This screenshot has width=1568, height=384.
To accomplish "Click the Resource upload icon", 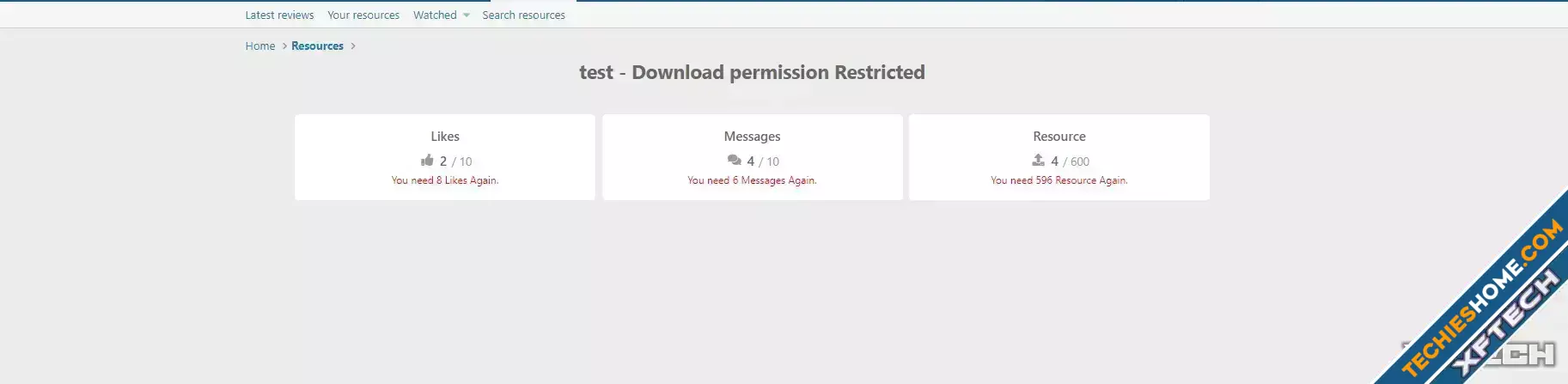I will [1038, 160].
